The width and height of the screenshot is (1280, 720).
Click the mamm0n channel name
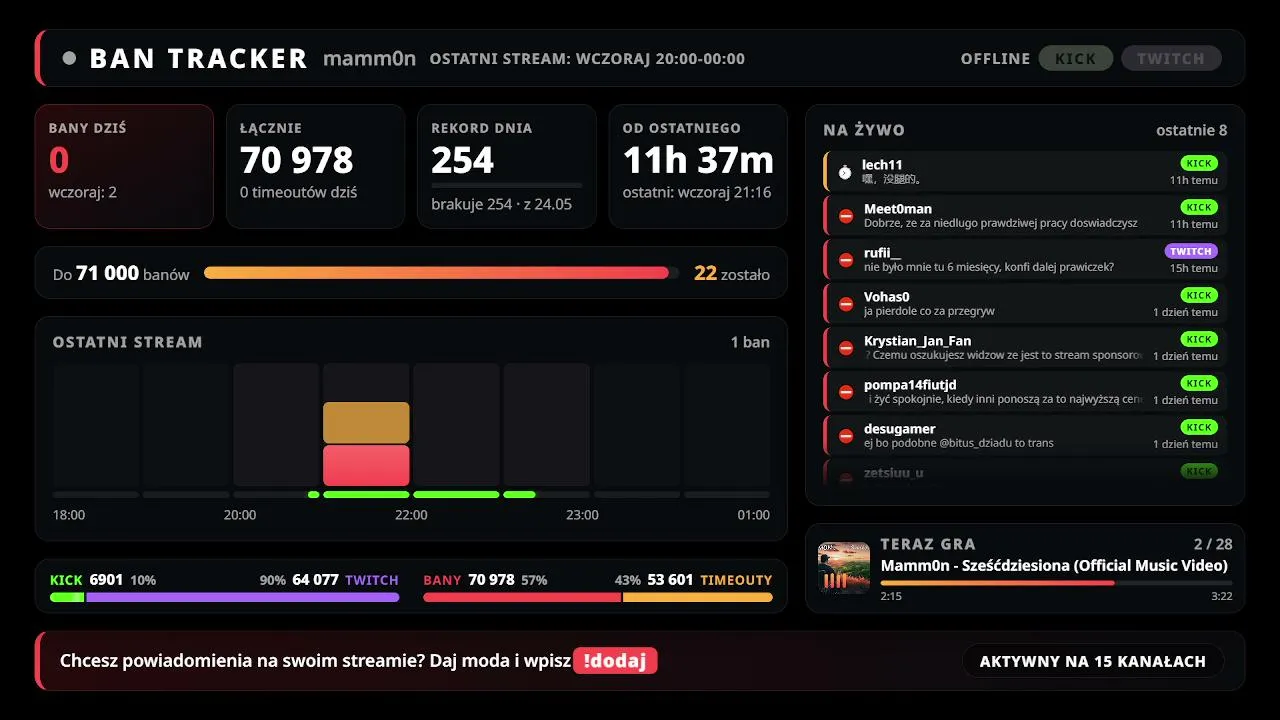coord(369,58)
